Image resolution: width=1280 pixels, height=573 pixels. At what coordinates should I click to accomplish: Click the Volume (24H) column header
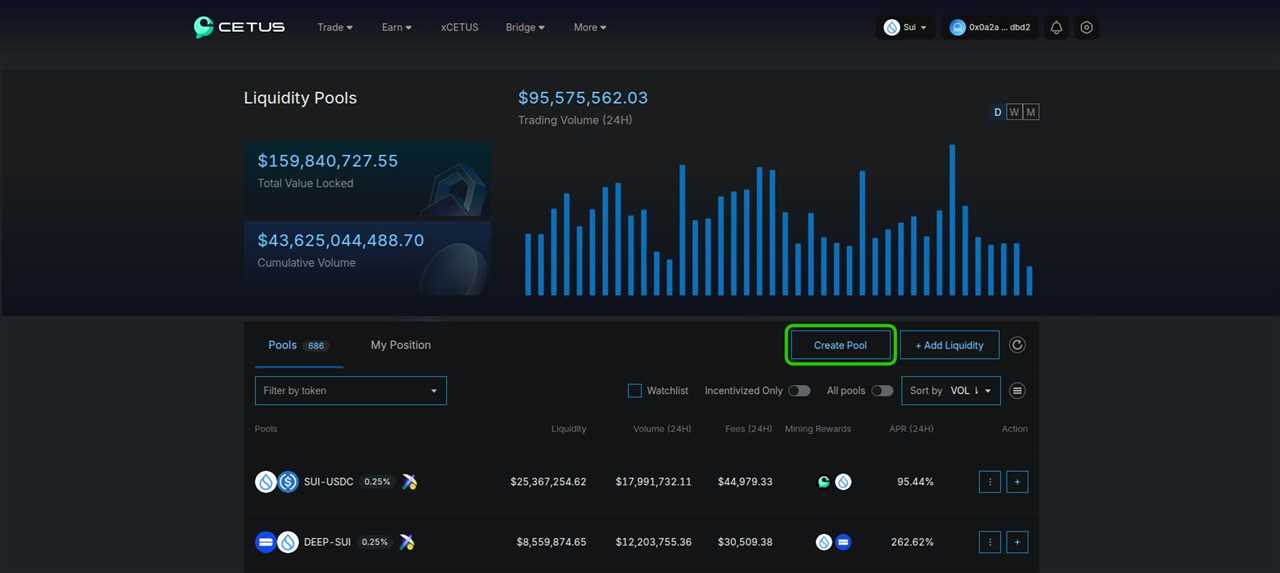click(x=662, y=429)
